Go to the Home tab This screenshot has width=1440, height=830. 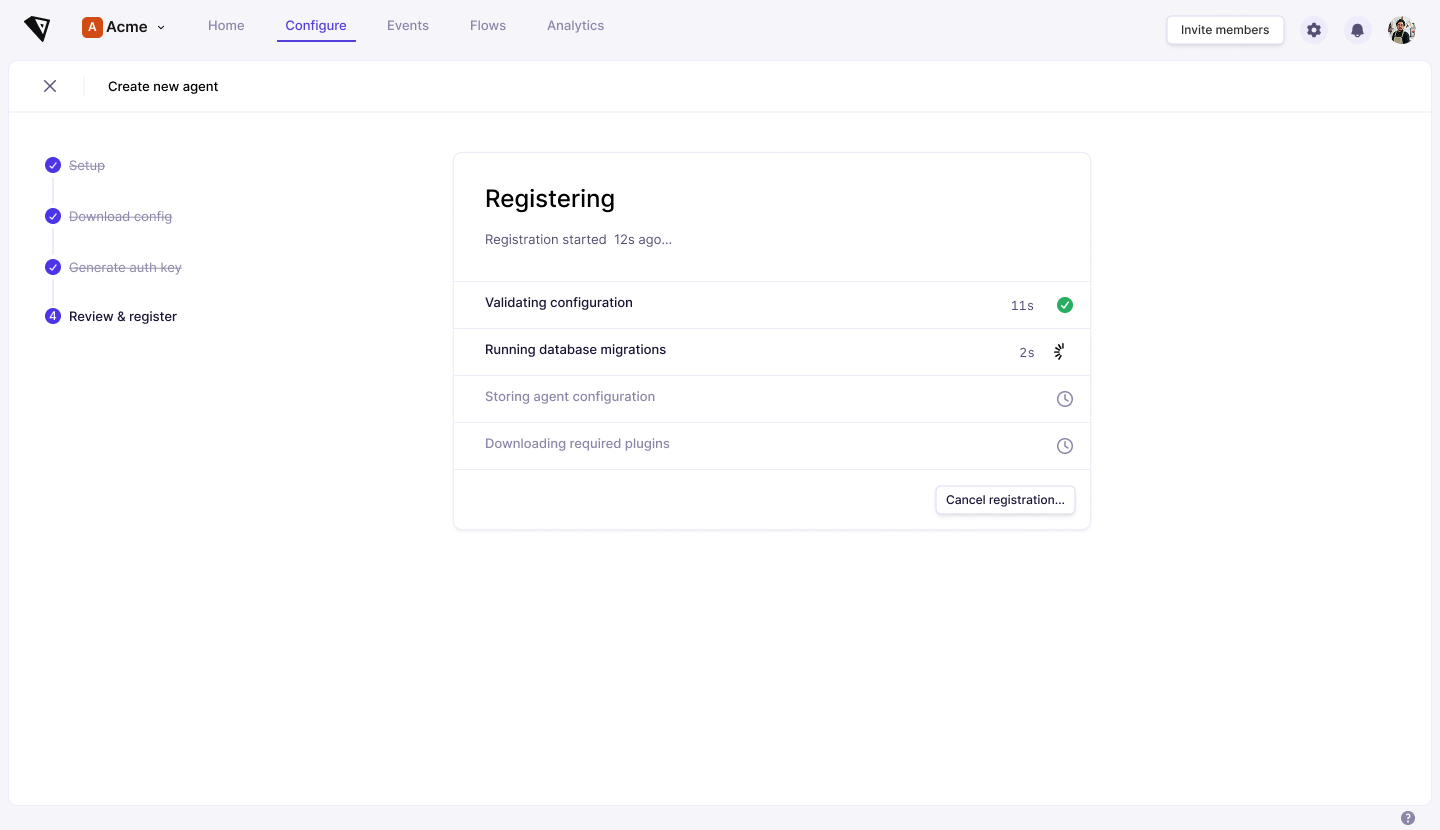[x=226, y=26]
